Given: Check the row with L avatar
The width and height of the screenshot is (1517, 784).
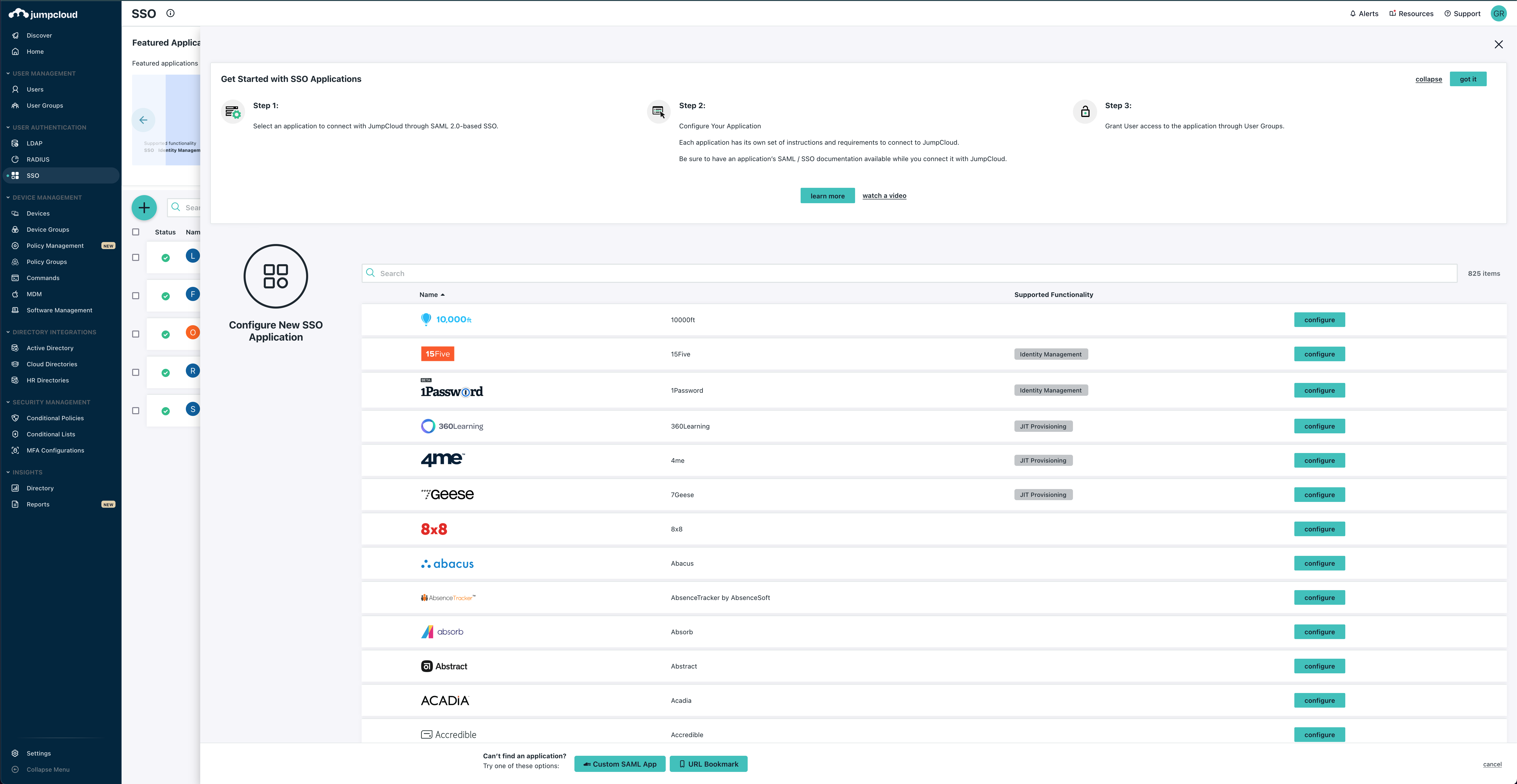Looking at the screenshot, I should [x=136, y=257].
